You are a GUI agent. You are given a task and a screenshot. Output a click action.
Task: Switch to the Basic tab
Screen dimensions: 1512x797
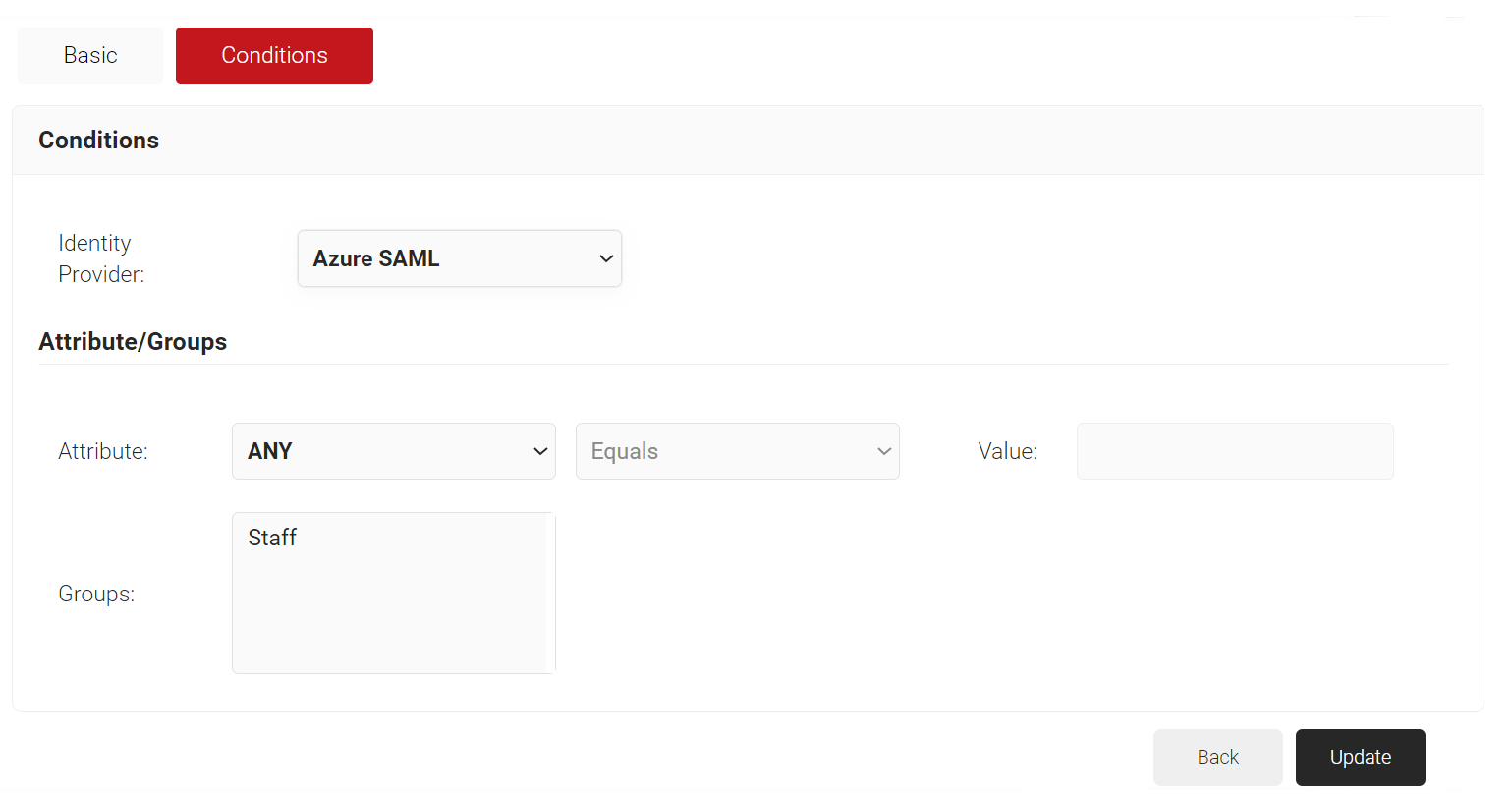[90, 56]
